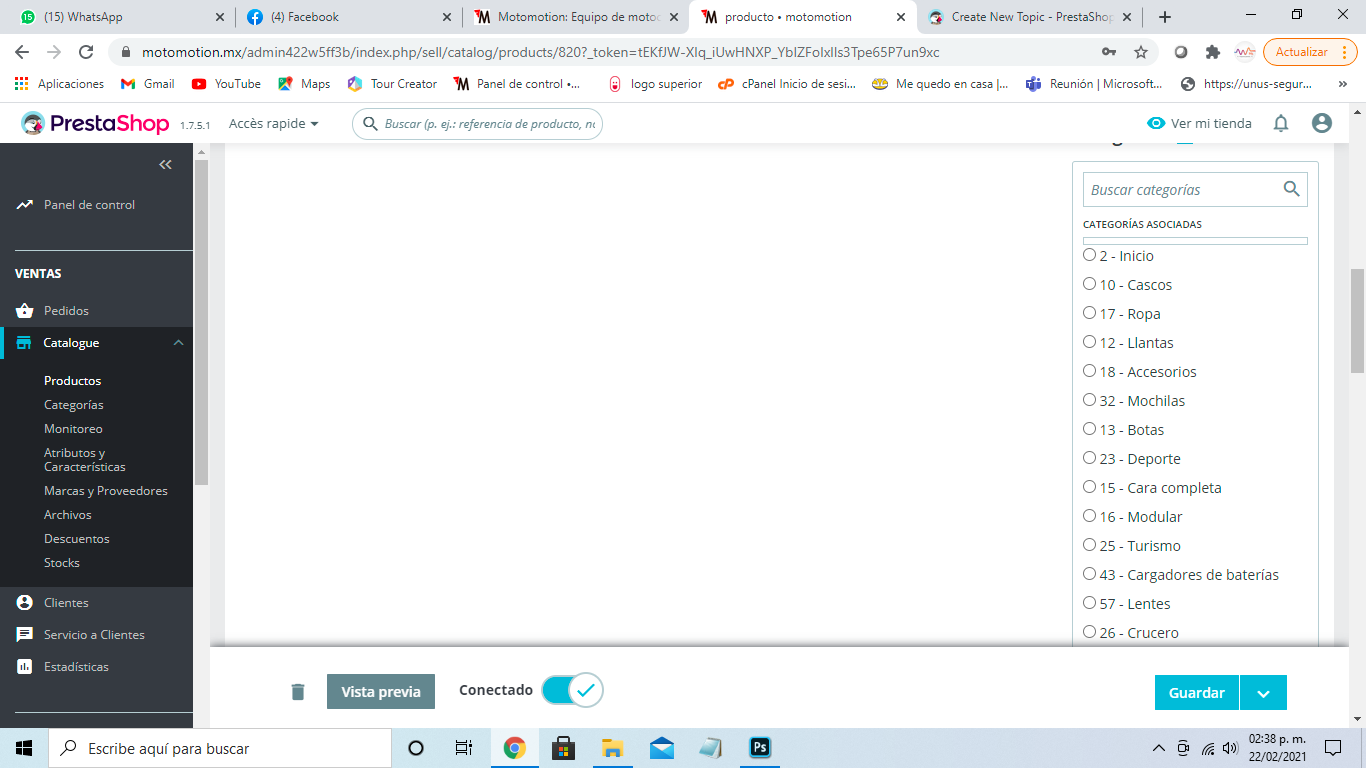Image resolution: width=1366 pixels, height=768 pixels.
Task: Show hidden system tray icons
Action: tap(1159, 748)
